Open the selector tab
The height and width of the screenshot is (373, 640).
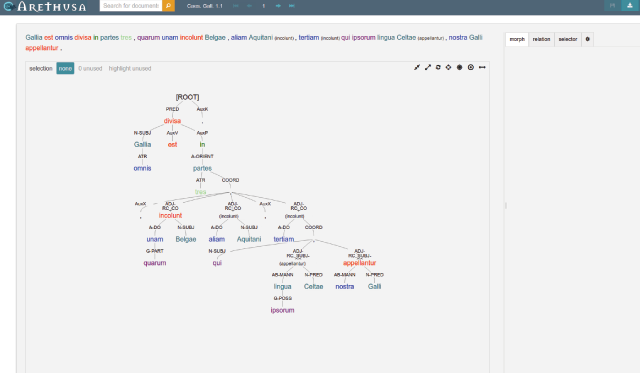click(x=568, y=39)
